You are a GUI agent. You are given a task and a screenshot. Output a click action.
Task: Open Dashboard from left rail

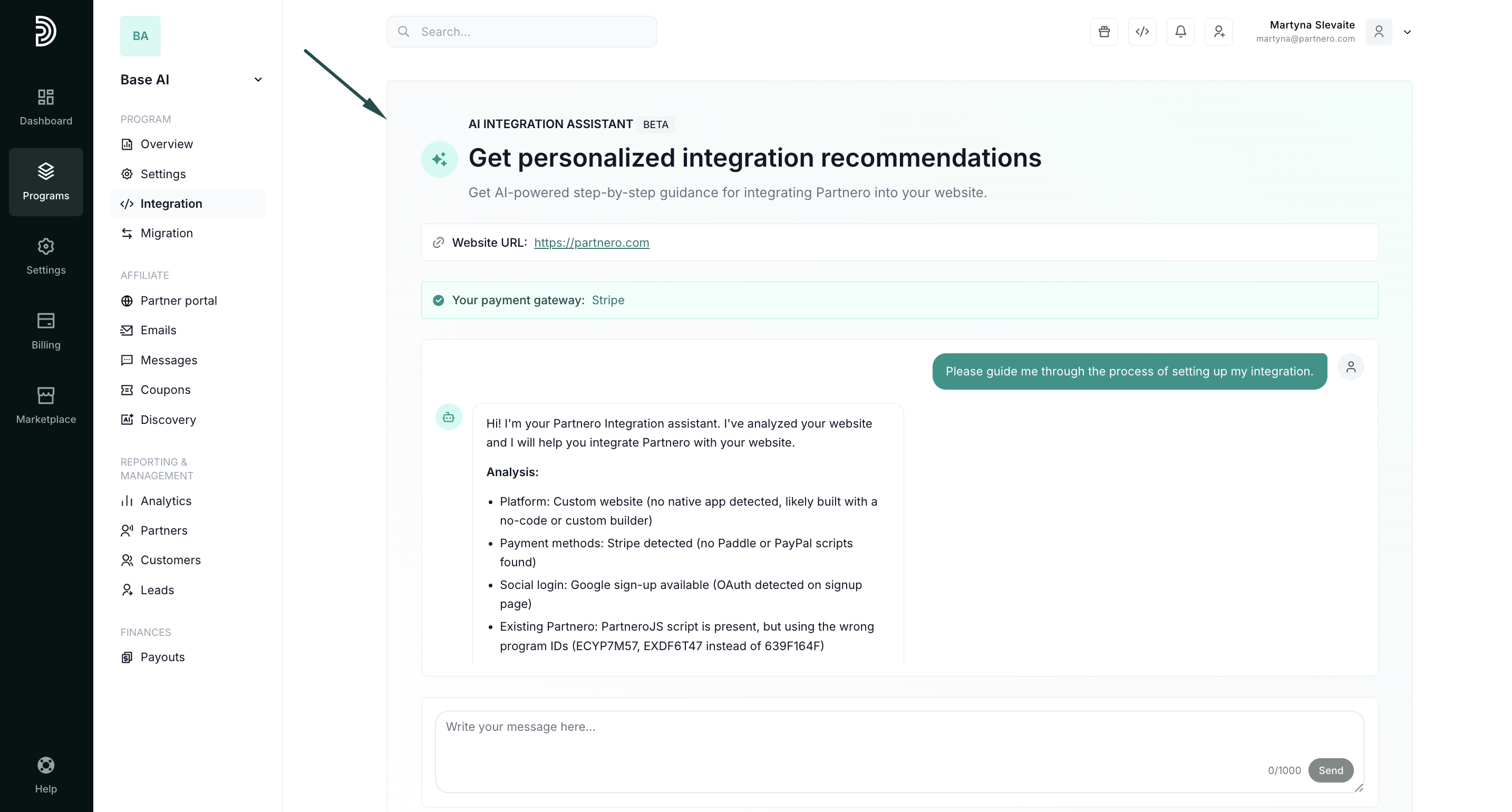46,107
